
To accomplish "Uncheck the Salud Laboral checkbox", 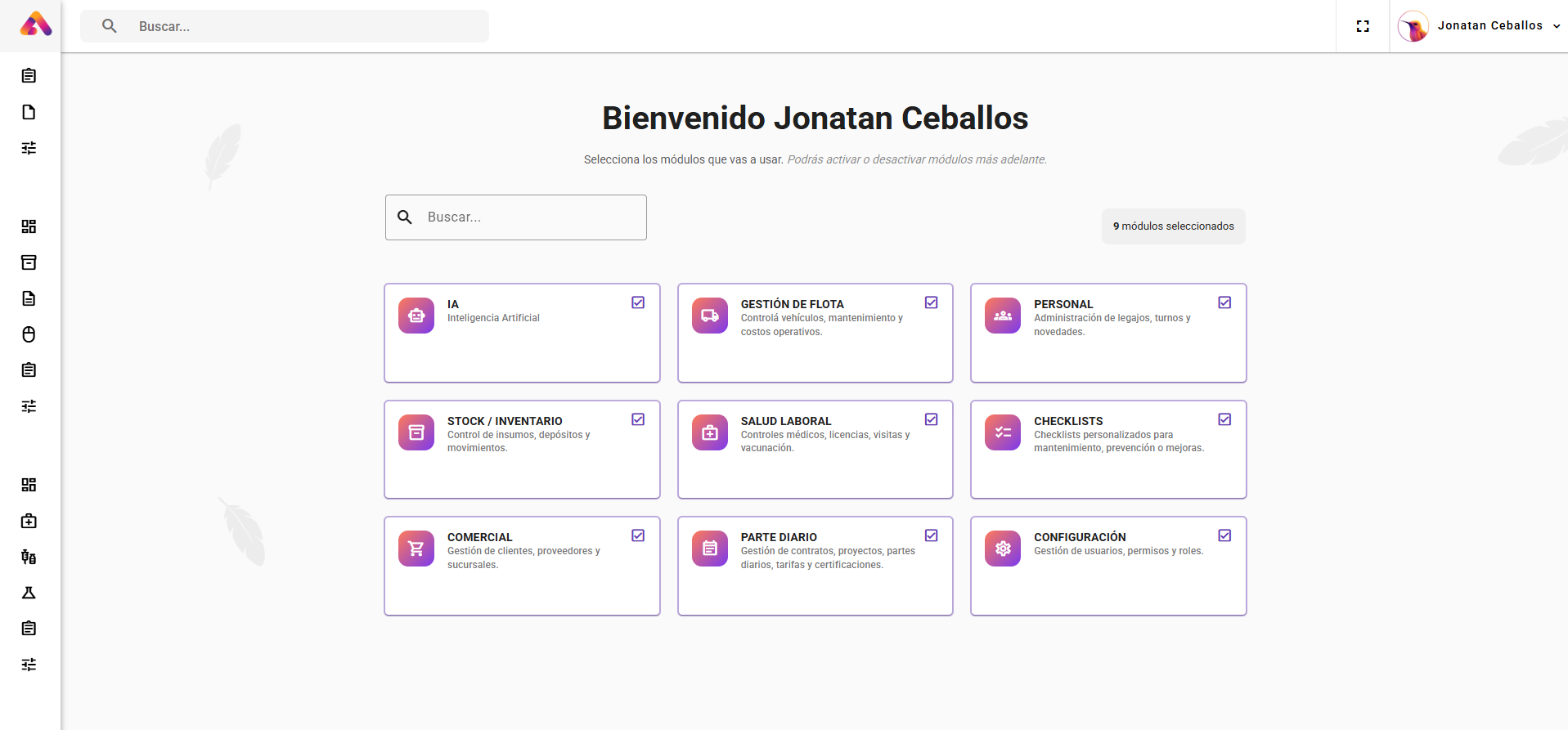I will coord(932,419).
